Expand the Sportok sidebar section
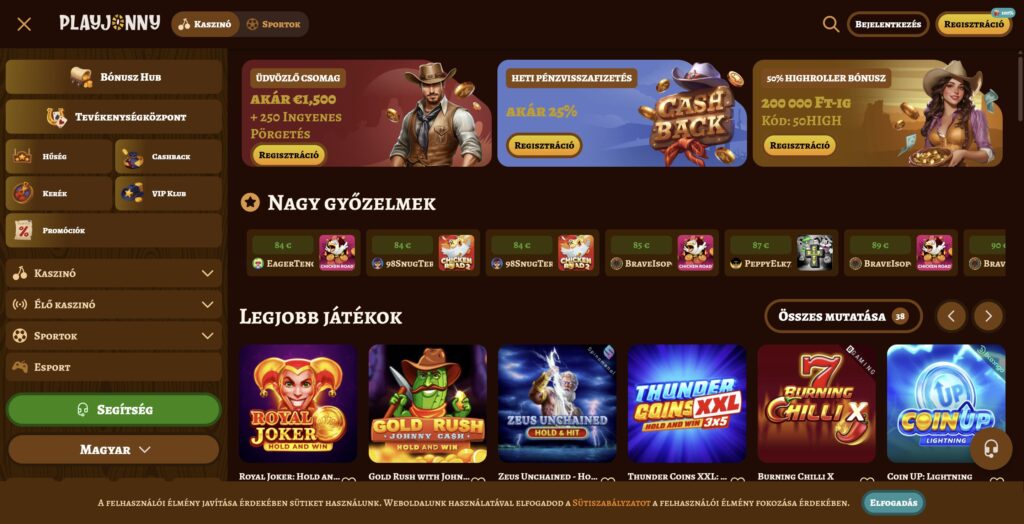 pos(114,336)
